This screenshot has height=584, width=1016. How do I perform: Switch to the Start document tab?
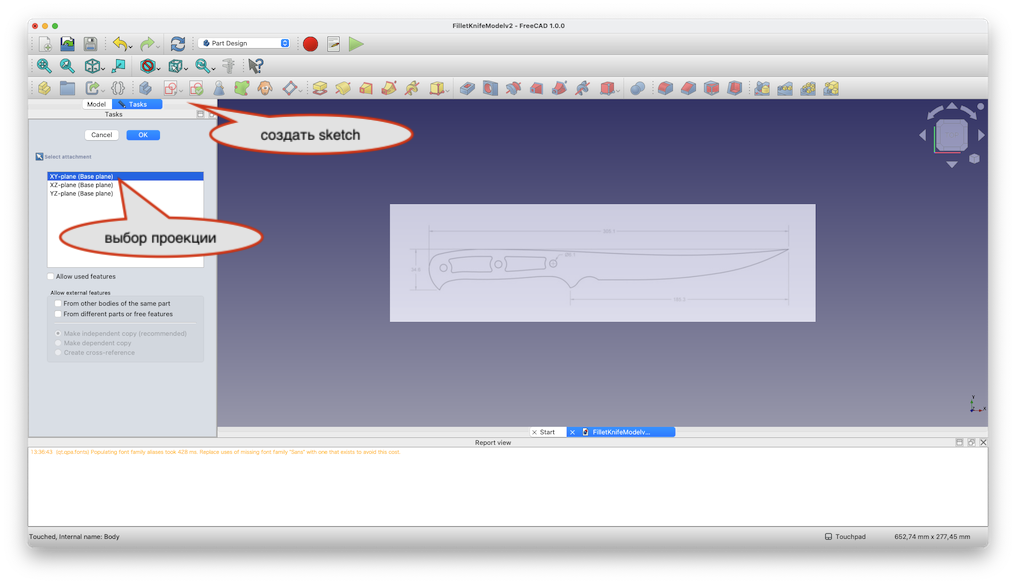coord(546,432)
